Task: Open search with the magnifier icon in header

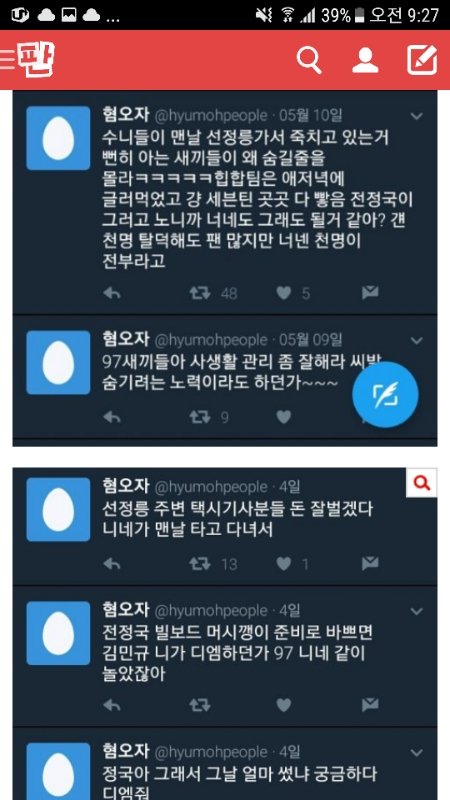Action: click(309, 61)
